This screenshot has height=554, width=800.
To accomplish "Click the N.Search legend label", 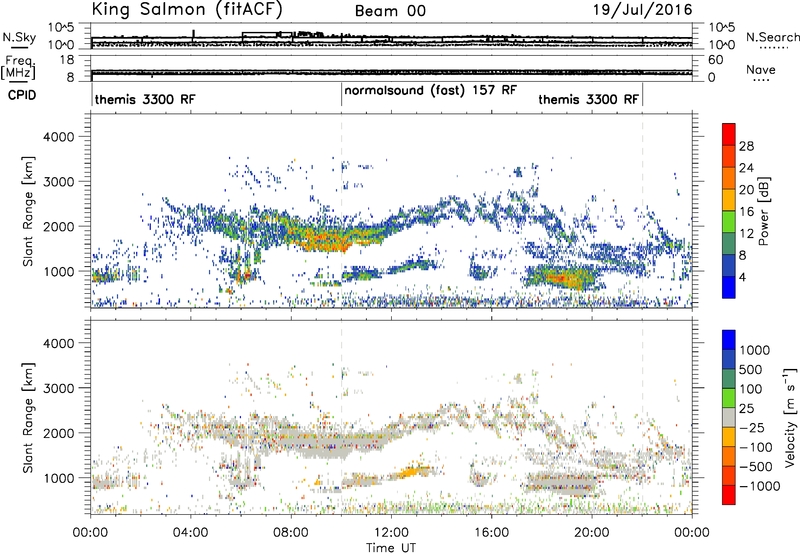I will coord(772,37).
